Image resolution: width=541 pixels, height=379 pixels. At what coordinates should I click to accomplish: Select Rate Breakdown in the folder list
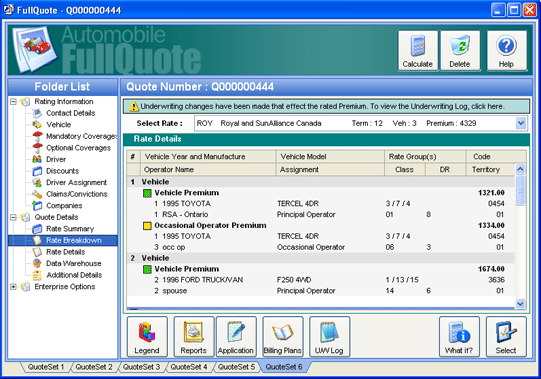point(74,240)
